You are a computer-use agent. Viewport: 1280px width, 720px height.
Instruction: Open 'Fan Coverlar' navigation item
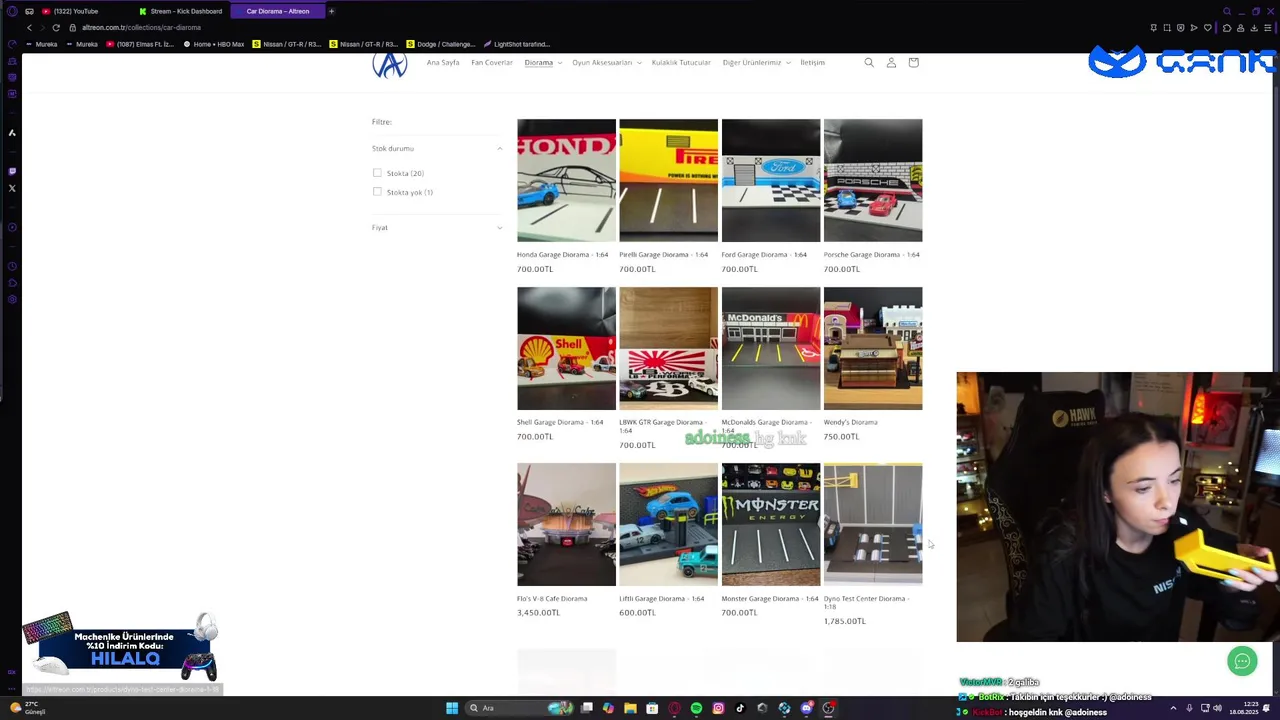point(492,63)
